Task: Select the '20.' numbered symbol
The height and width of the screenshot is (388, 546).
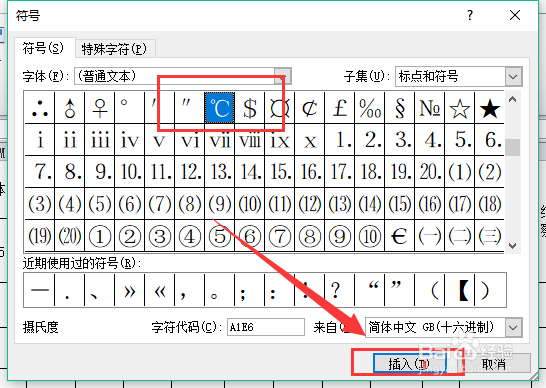Action: point(429,172)
